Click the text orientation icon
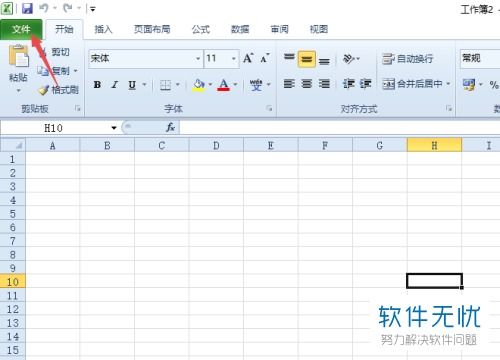 point(349,59)
